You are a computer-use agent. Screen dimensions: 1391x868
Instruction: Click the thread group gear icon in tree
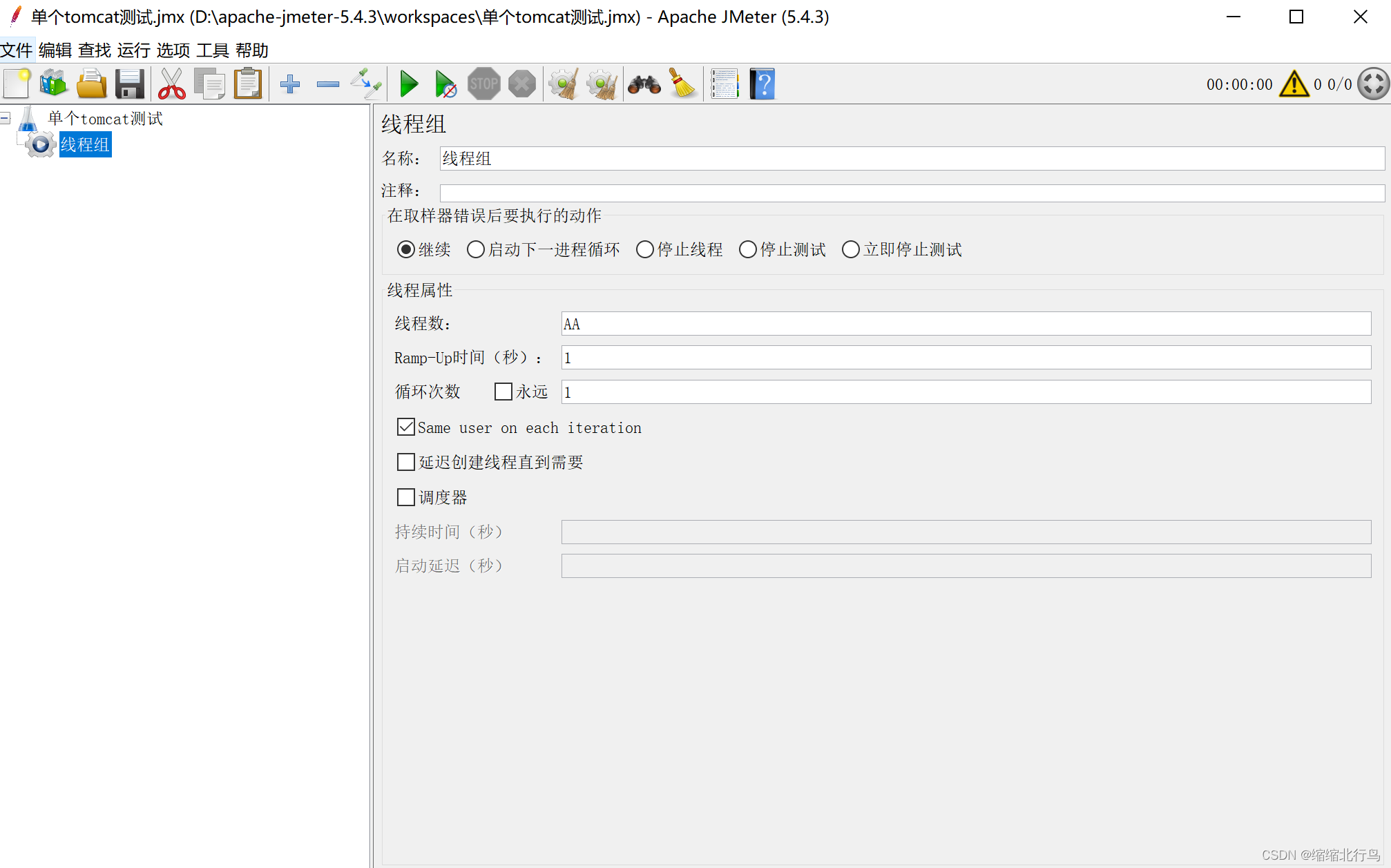(x=40, y=144)
